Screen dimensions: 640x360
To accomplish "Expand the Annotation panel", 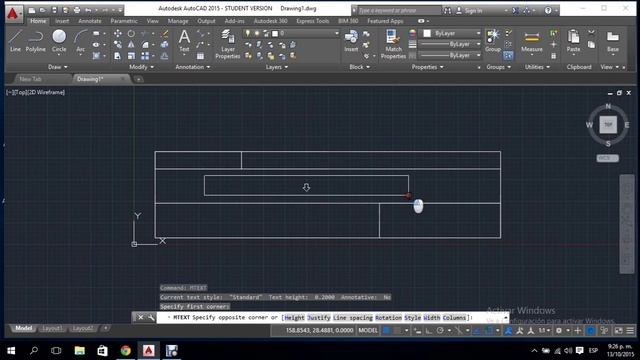I will (193, 67).
